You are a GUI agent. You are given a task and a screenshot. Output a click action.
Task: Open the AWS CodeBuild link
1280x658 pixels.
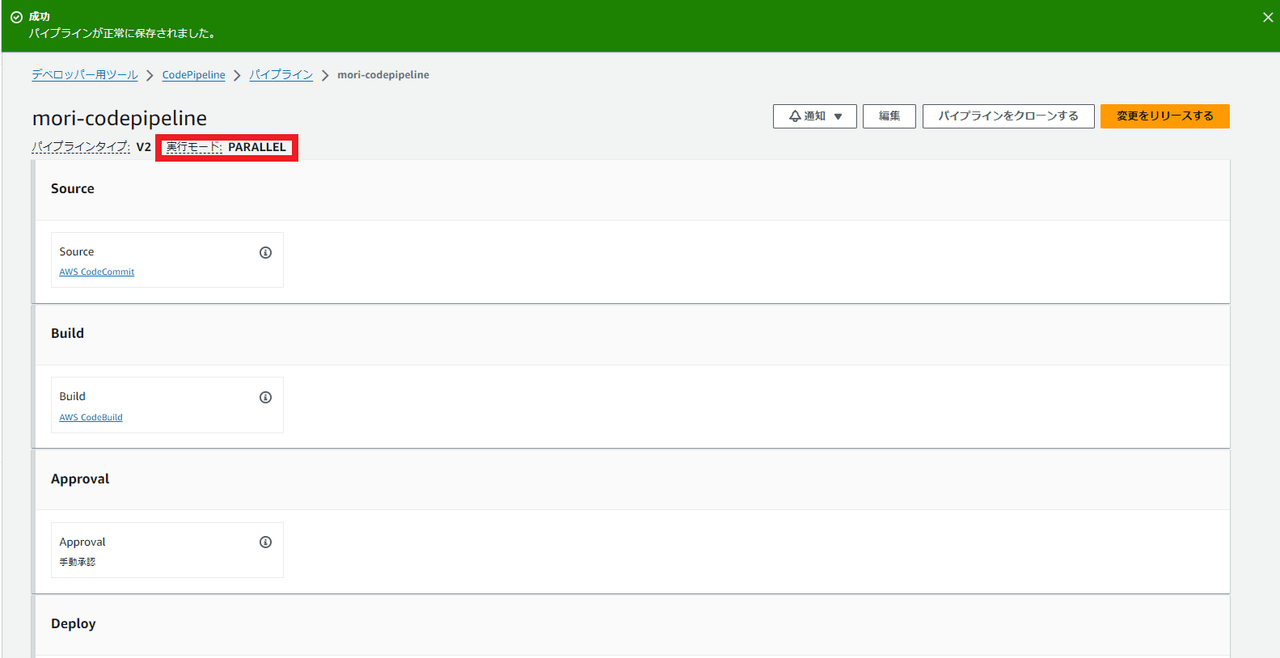point(91,417)
